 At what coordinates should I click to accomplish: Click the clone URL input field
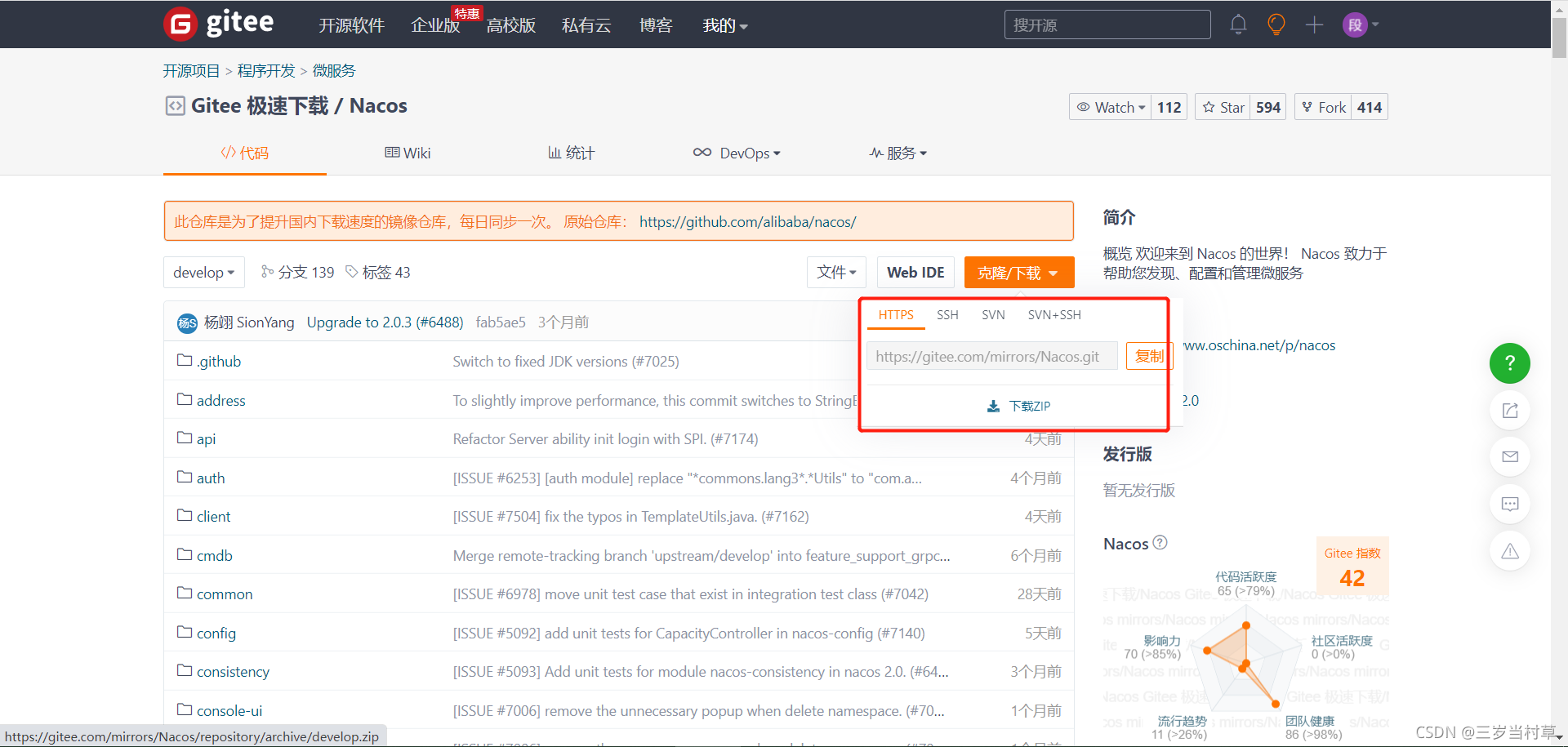click(x=991, y=356)
